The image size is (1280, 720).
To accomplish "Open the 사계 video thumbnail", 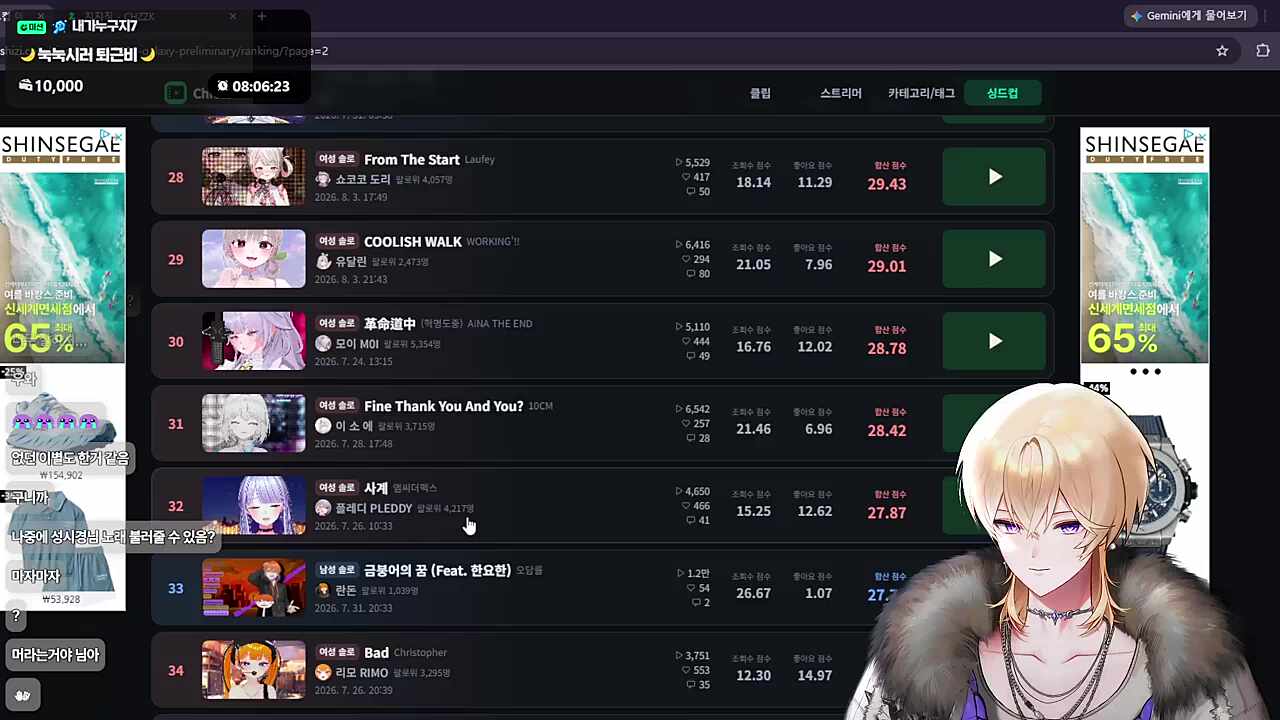I will point(254,505).
